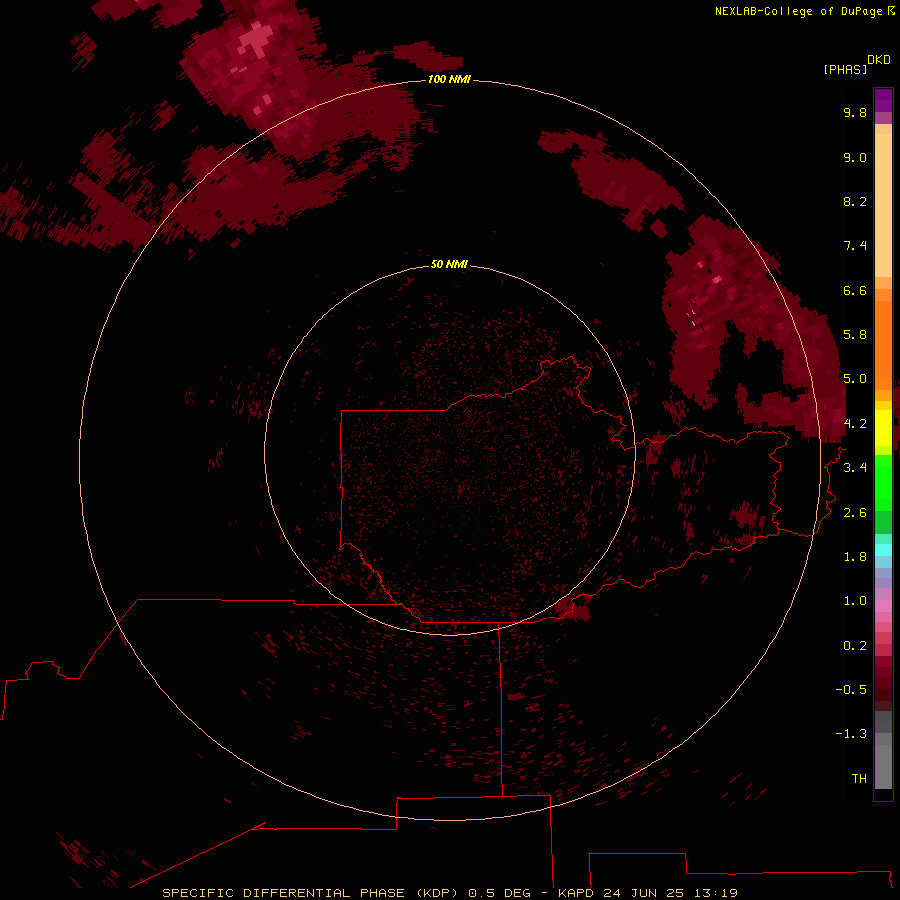Viewport: 900px width, 900px height.
Task: Click the purple swatch atop the color bar
Action: pyautogui.click(x=883, y=100)
